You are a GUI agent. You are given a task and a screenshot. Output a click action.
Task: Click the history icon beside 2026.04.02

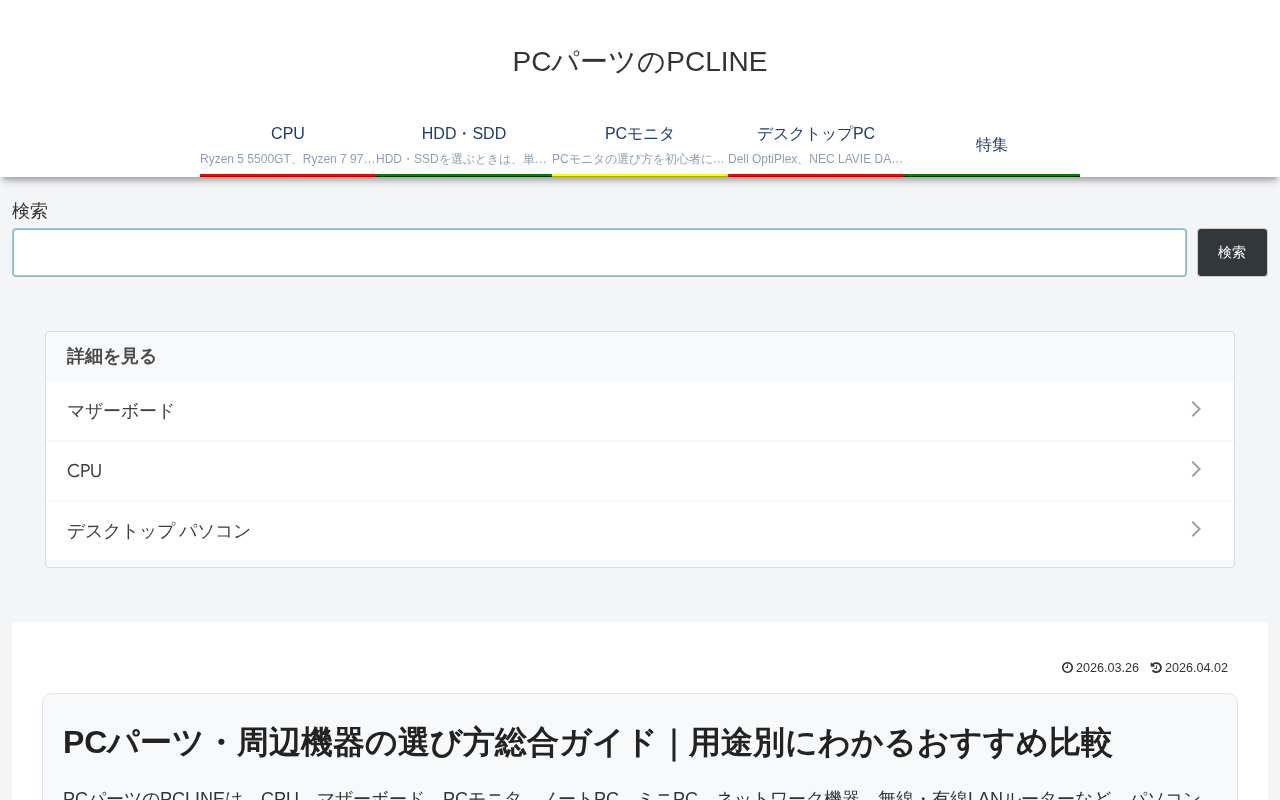pos(1156,667)
